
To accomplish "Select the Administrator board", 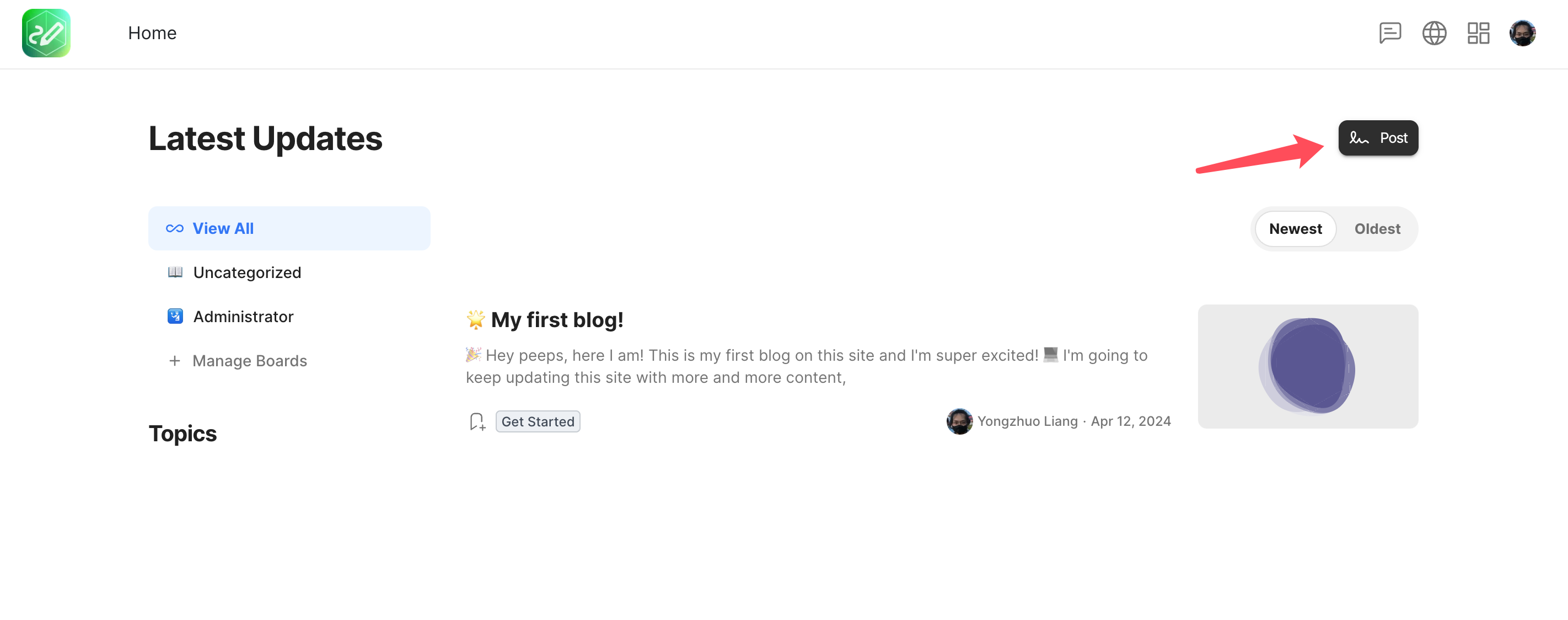I will coord(244,317).
